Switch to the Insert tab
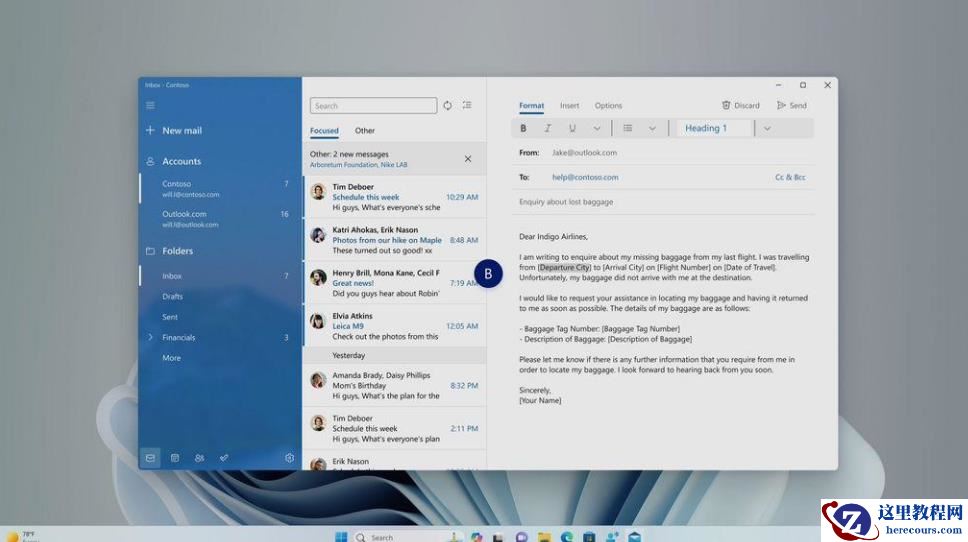Viewport: 968px width, 542px height. (x=569, y=106)
